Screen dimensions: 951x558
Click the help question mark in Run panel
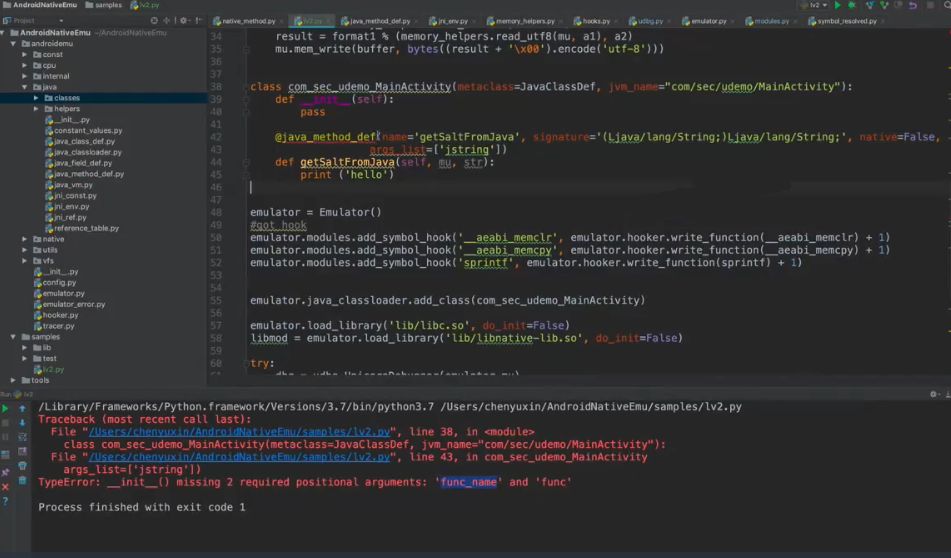(6, 500)
